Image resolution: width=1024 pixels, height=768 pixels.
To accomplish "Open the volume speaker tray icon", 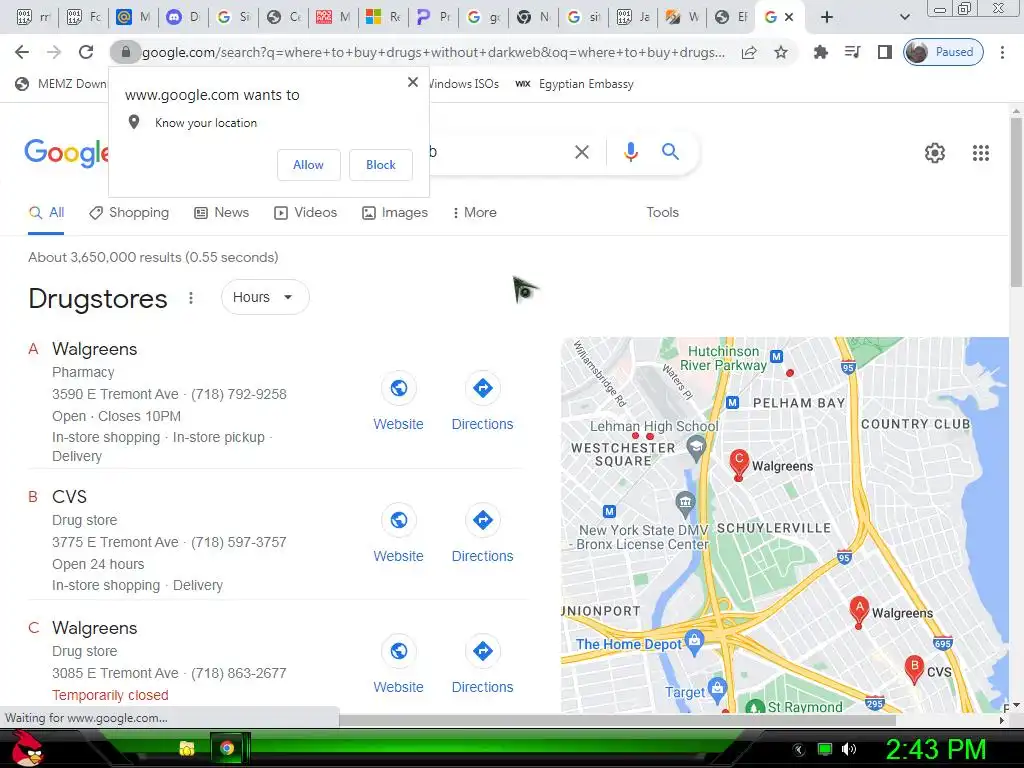I will [x=849, y=749].
